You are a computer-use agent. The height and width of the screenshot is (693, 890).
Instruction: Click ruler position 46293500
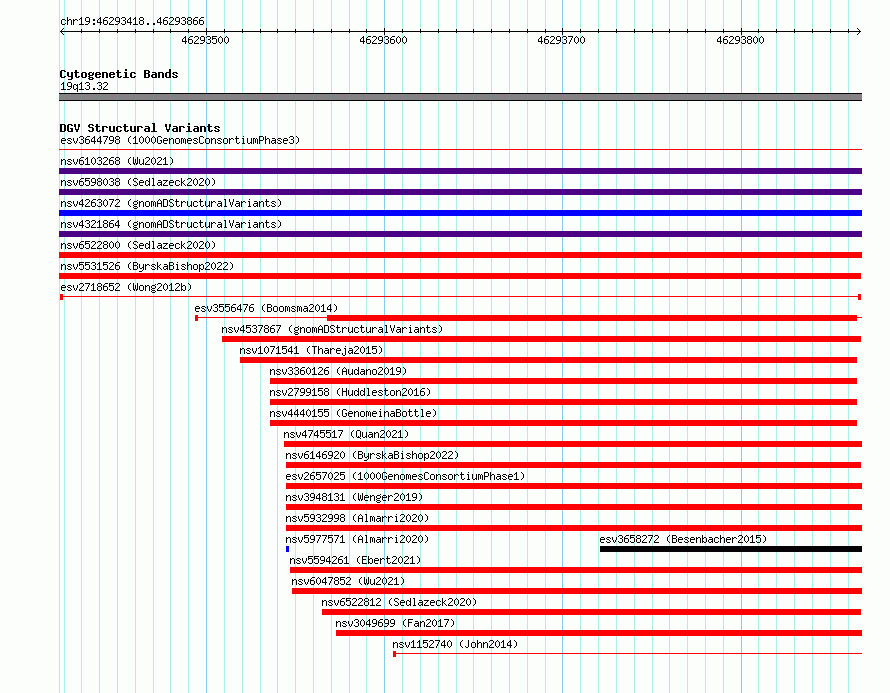(205, 40)
